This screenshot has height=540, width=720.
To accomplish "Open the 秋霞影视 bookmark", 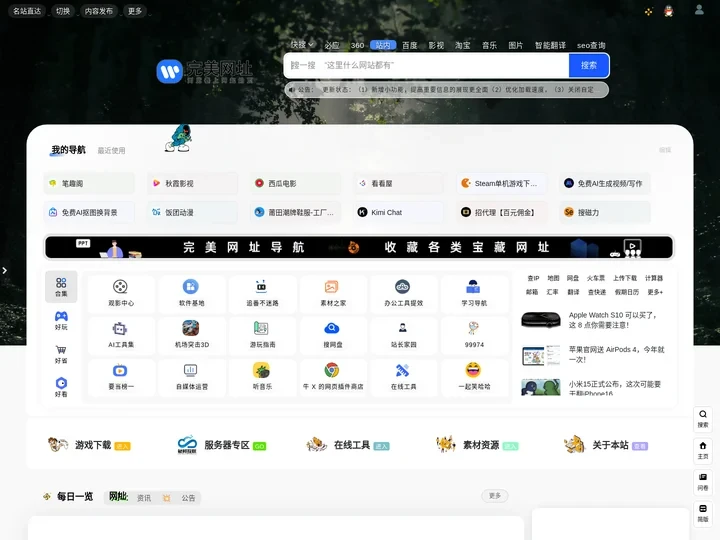I will tap(192, 183).
